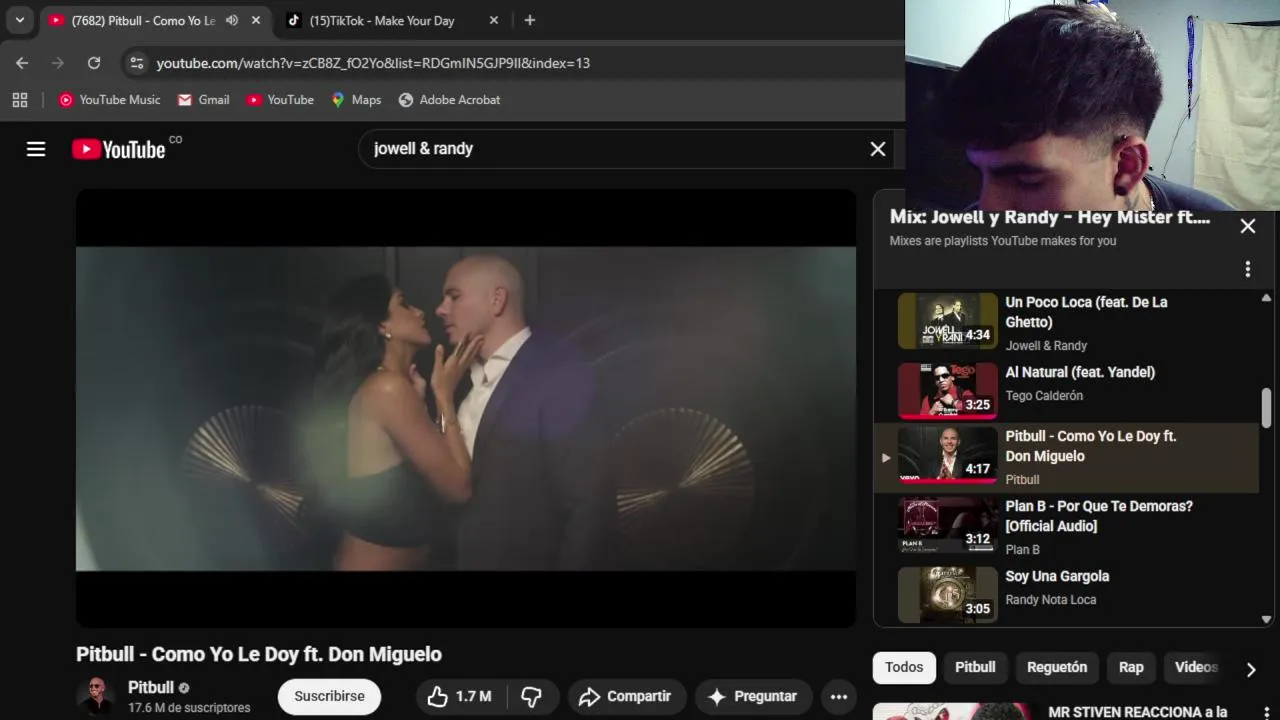1280x720 pixels.
Task: Subscribe with the Suscribirse button
Action: pos(329,696)
